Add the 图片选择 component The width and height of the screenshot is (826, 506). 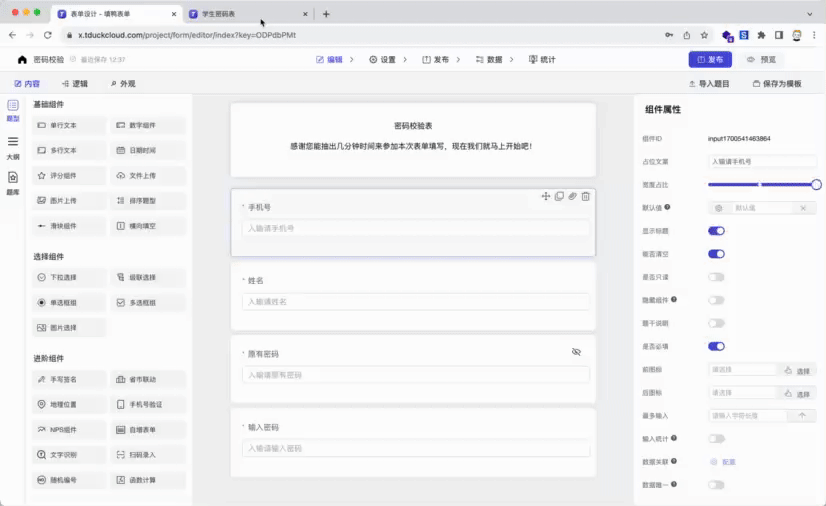69,328
